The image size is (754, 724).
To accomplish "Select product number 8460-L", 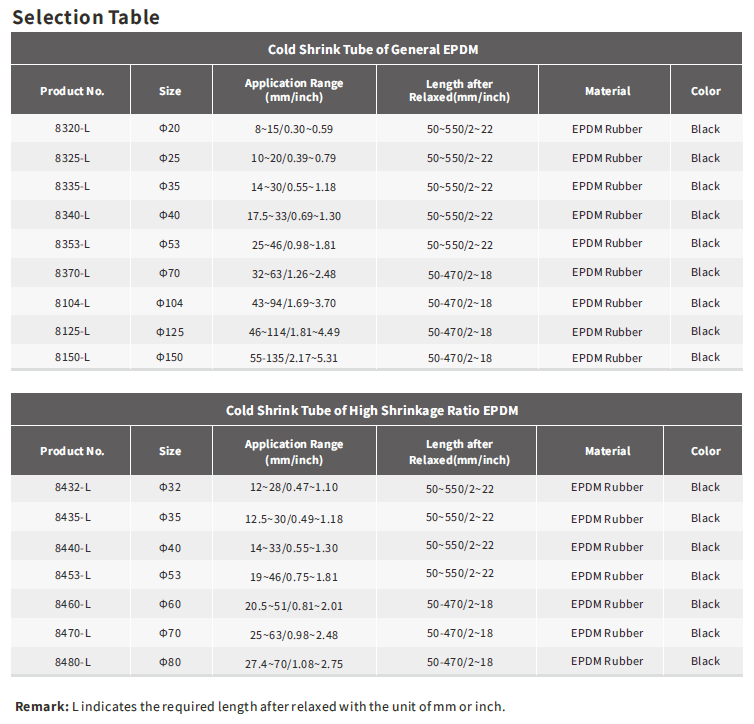I will [72, 604].
